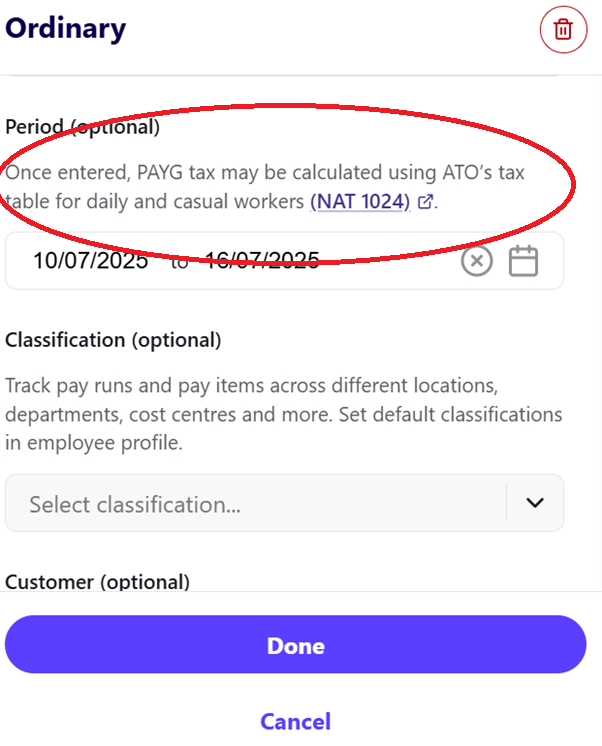Viewport: 602px width, 746px height.
Task: Confirm changes with the Done button
Action: point(296,644)
